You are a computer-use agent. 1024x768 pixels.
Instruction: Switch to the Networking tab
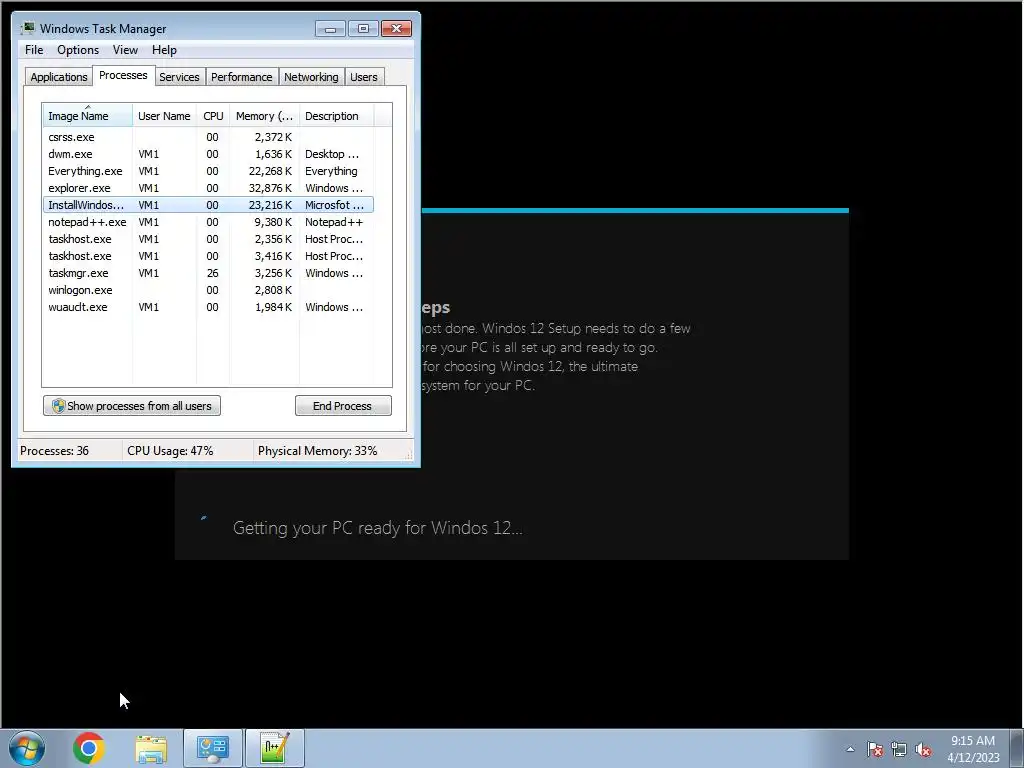click(x=312, y=77)
